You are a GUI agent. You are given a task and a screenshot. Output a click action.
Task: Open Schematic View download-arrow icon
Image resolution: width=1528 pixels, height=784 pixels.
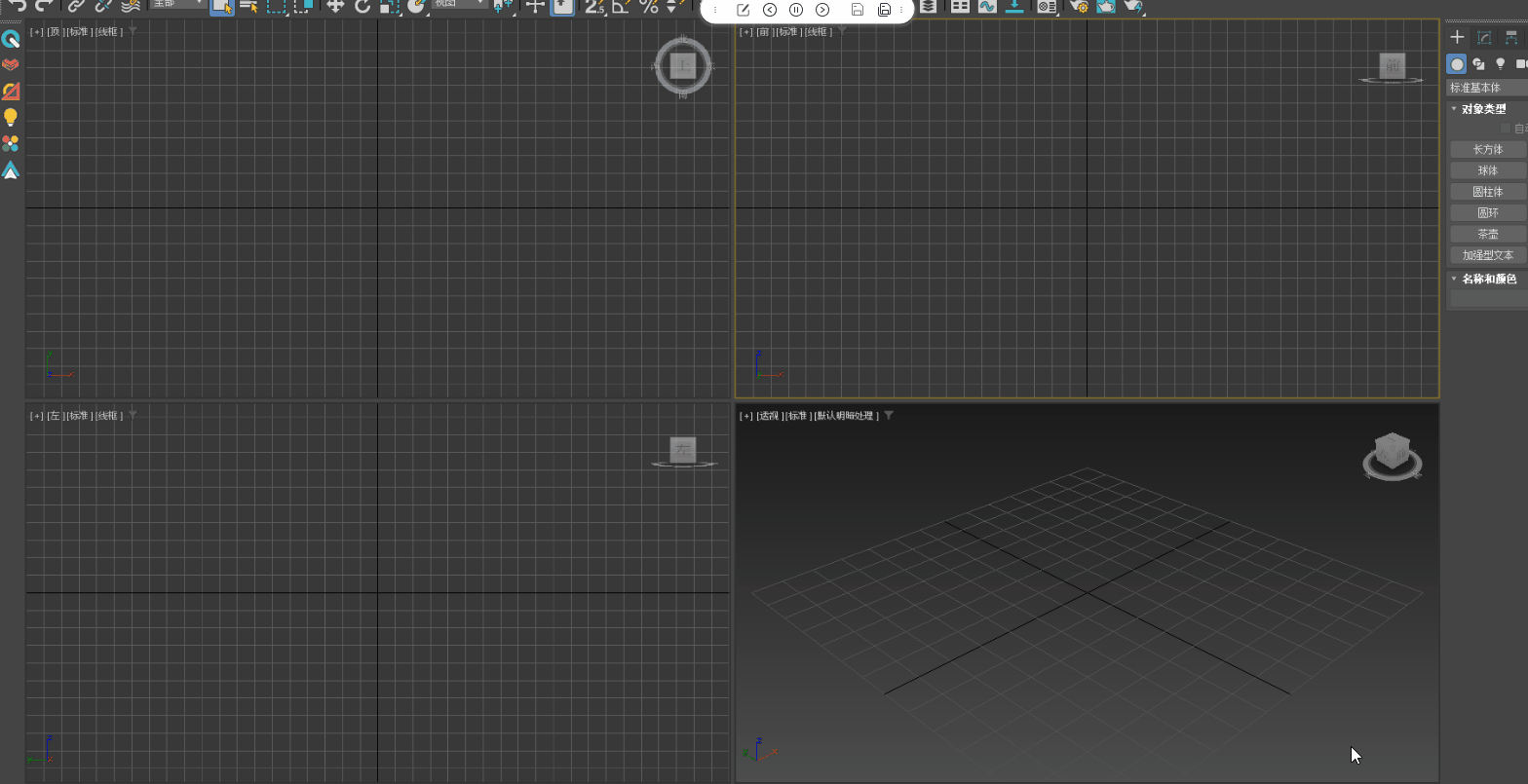1014,6
